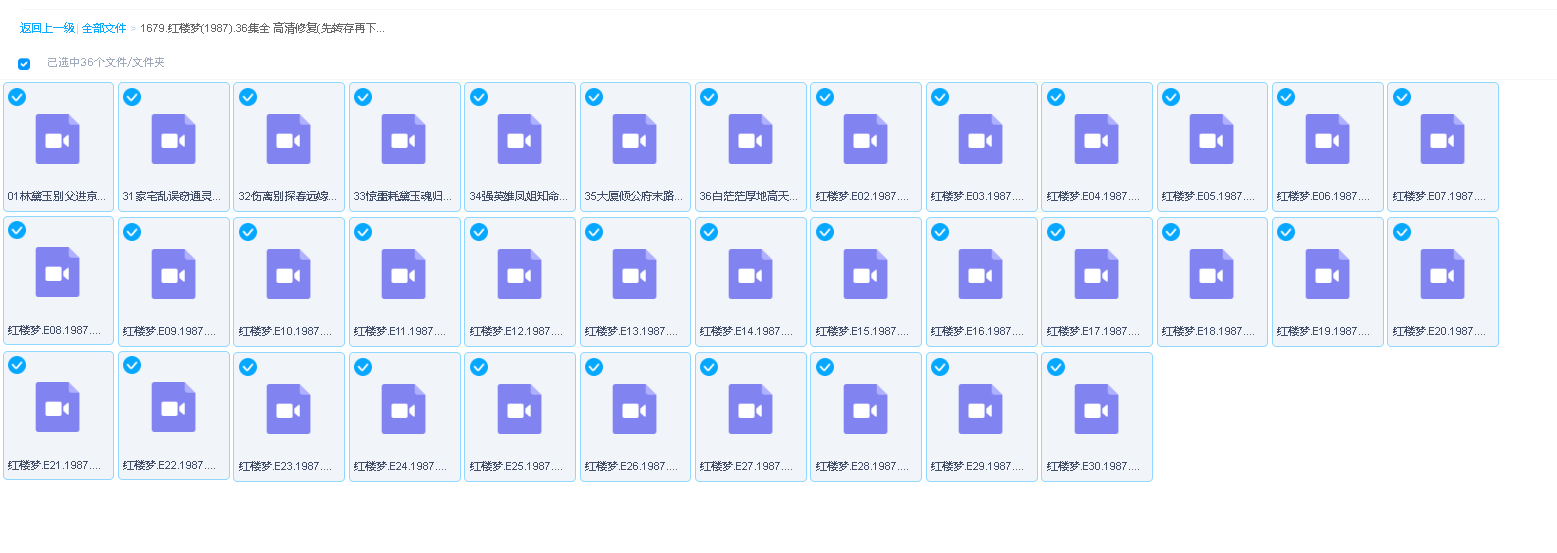Click the file name label 35大厦倾公府末路

pyautogui.click(x=634, y=197)
